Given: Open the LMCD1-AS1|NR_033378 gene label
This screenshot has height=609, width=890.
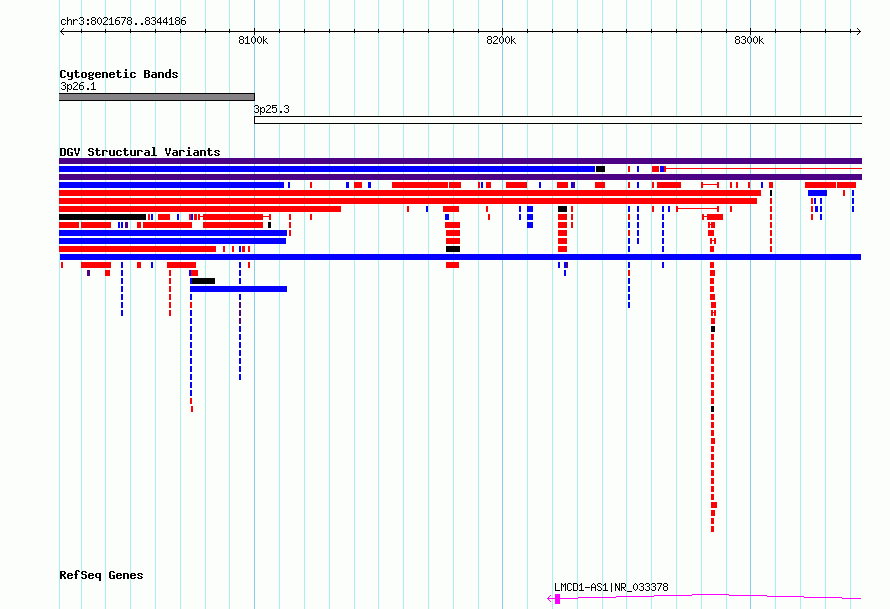Looking at the screenshot, I should 611,587.
